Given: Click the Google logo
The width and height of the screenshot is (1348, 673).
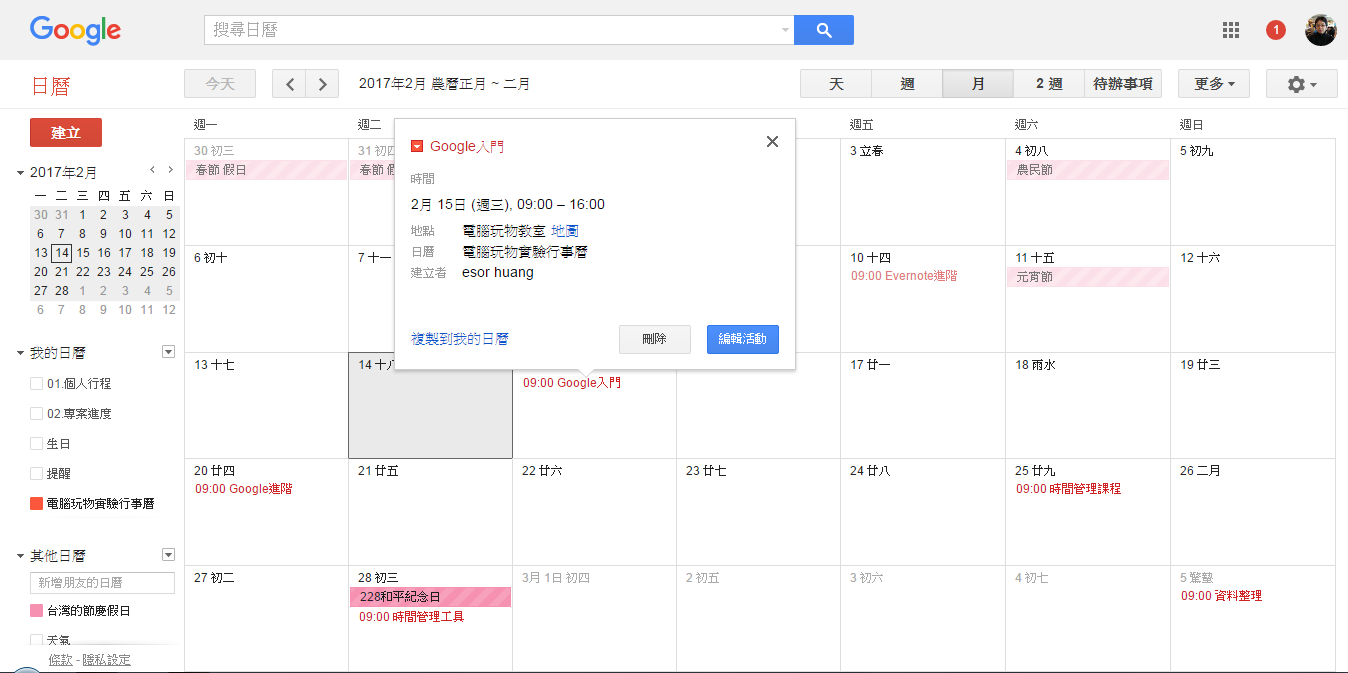Looking at the screenshot, I should [x=75, y=30].
